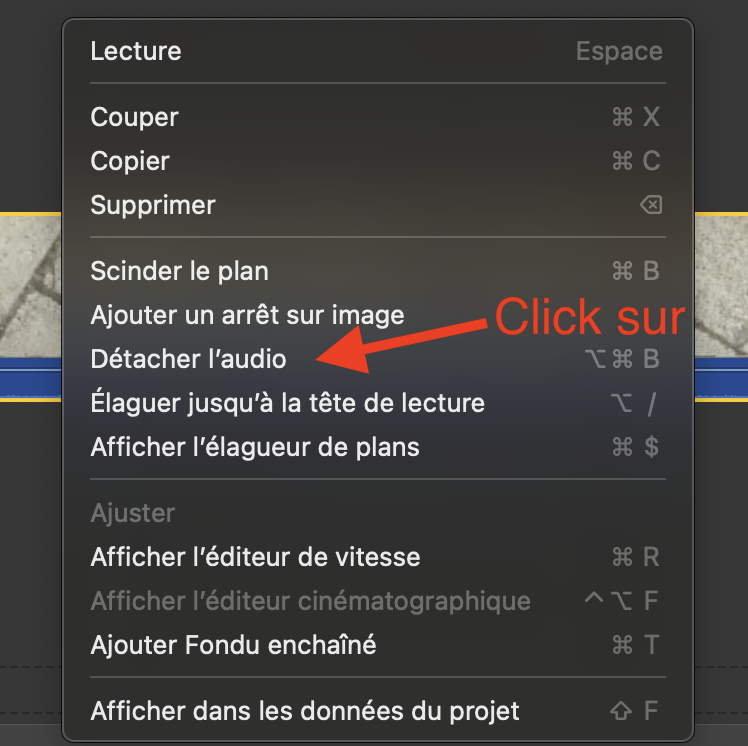Click the blue audio strip left of the menu

coord(30,381)
